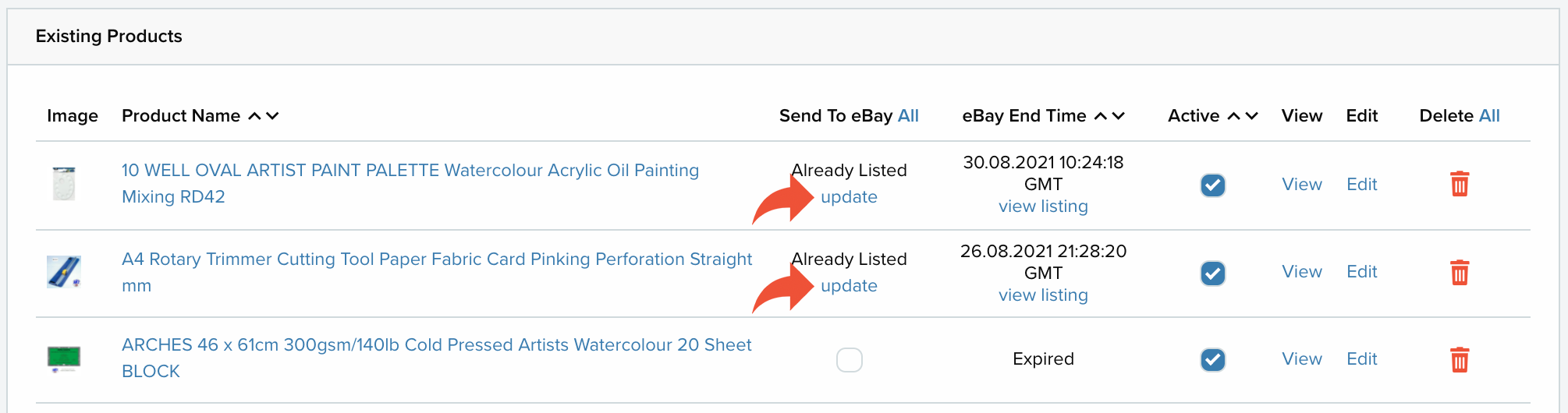The height and width of the screenshot is (413, 1568).
Task: Sort Active column descending arrow
Action: [1252, 116]
